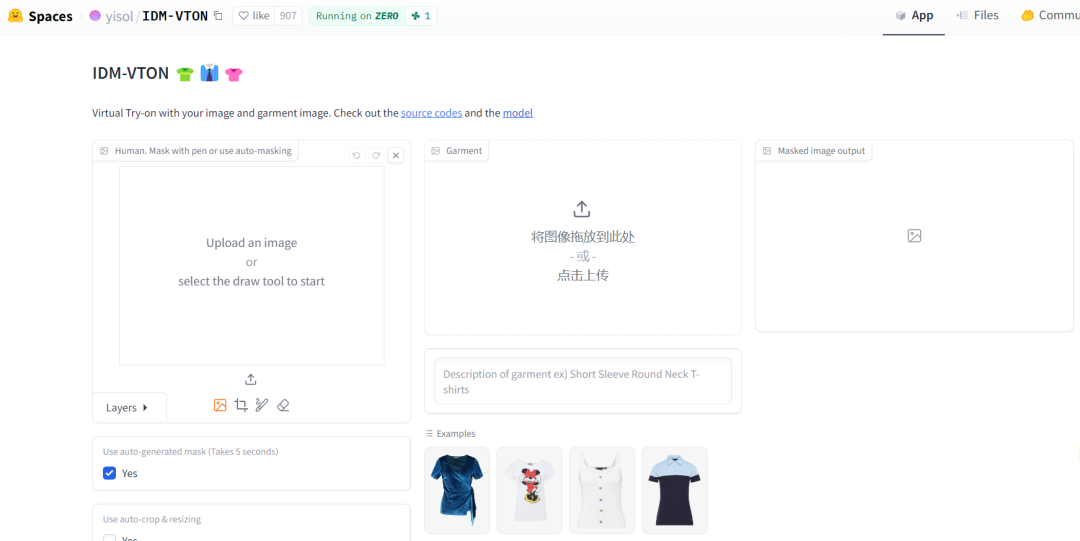Click the upload arrow below the Human canvas
This screenshot has width=1080, height=541.
coord(251,380)
